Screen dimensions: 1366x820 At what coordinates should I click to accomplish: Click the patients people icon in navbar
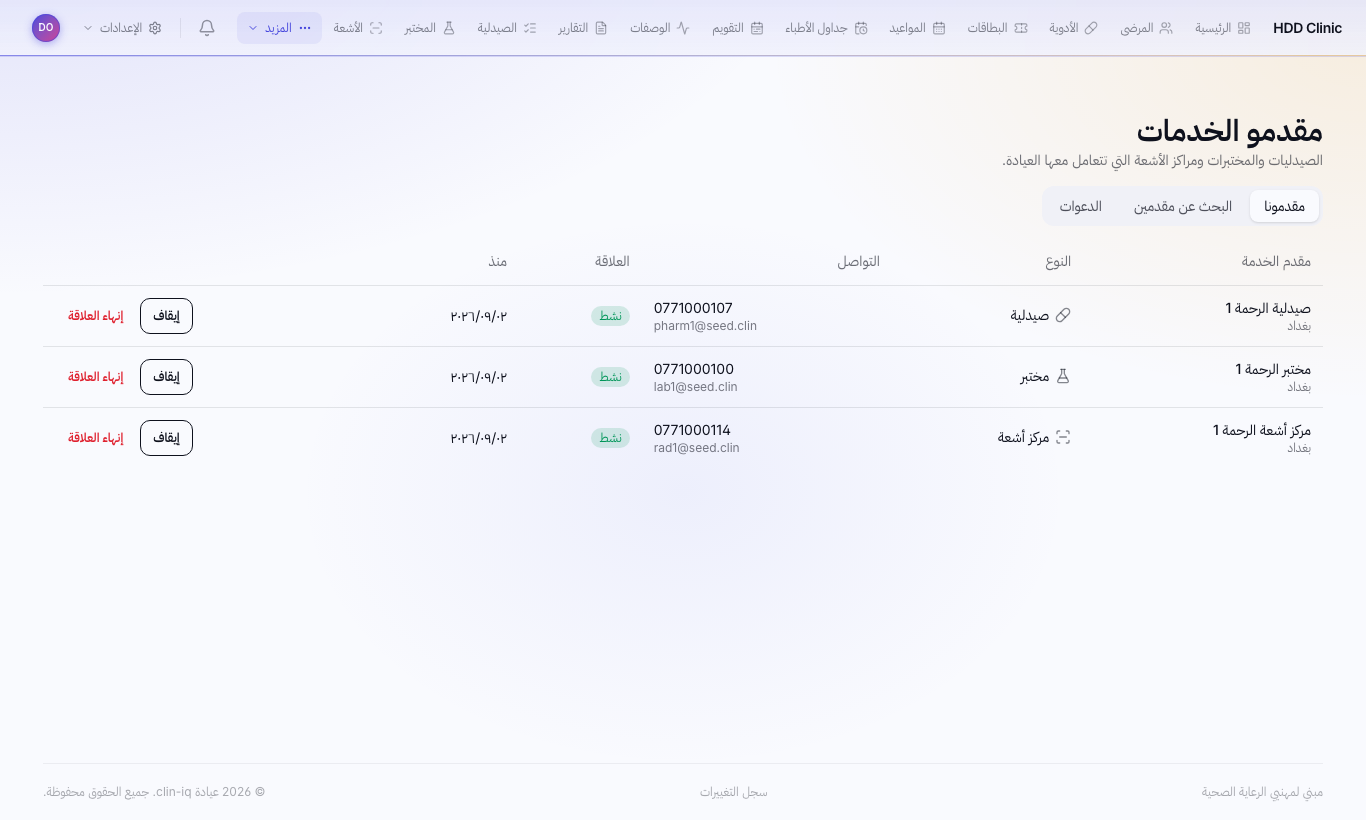tap(1166, 28)
